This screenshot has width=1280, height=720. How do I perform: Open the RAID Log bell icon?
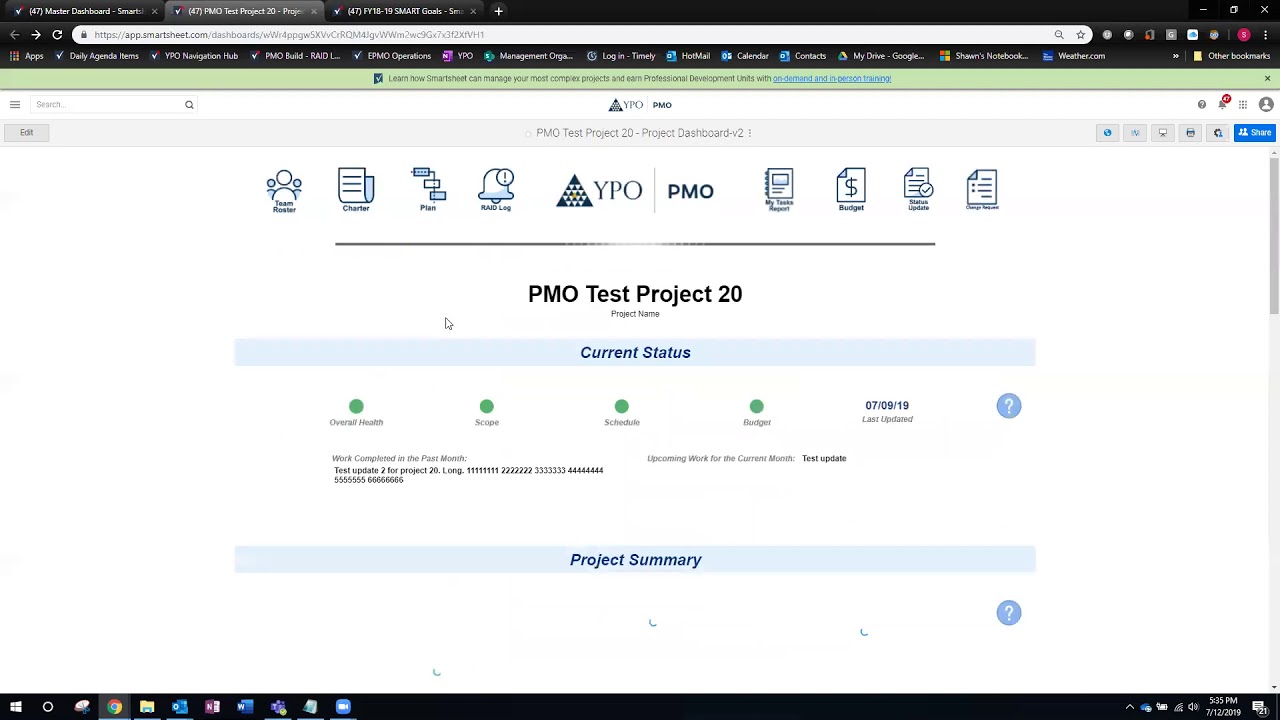[x=496, y=189]
